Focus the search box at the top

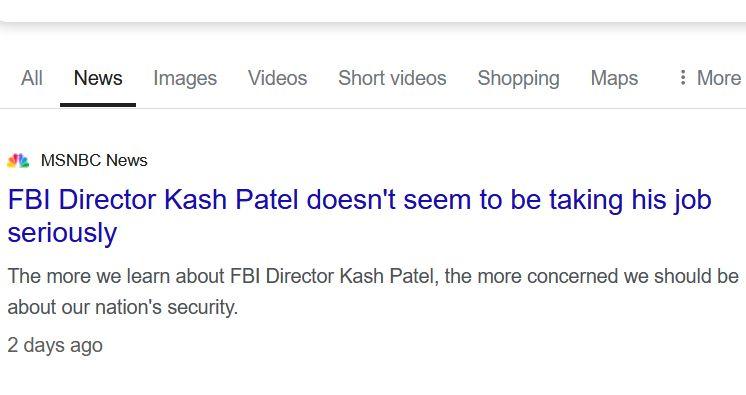coord(373,11)
